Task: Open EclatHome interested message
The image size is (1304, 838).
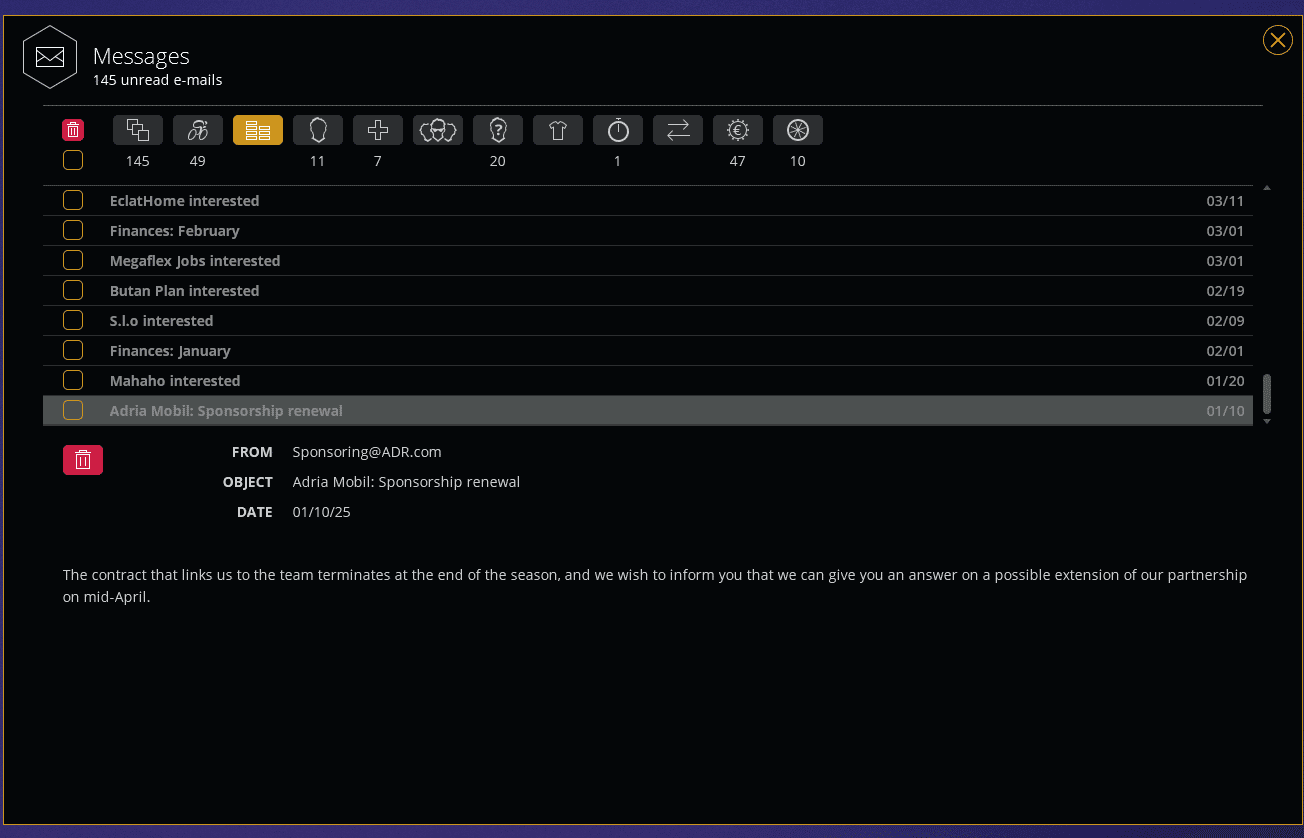Action: pyautogui.click(x=648, y=201)
